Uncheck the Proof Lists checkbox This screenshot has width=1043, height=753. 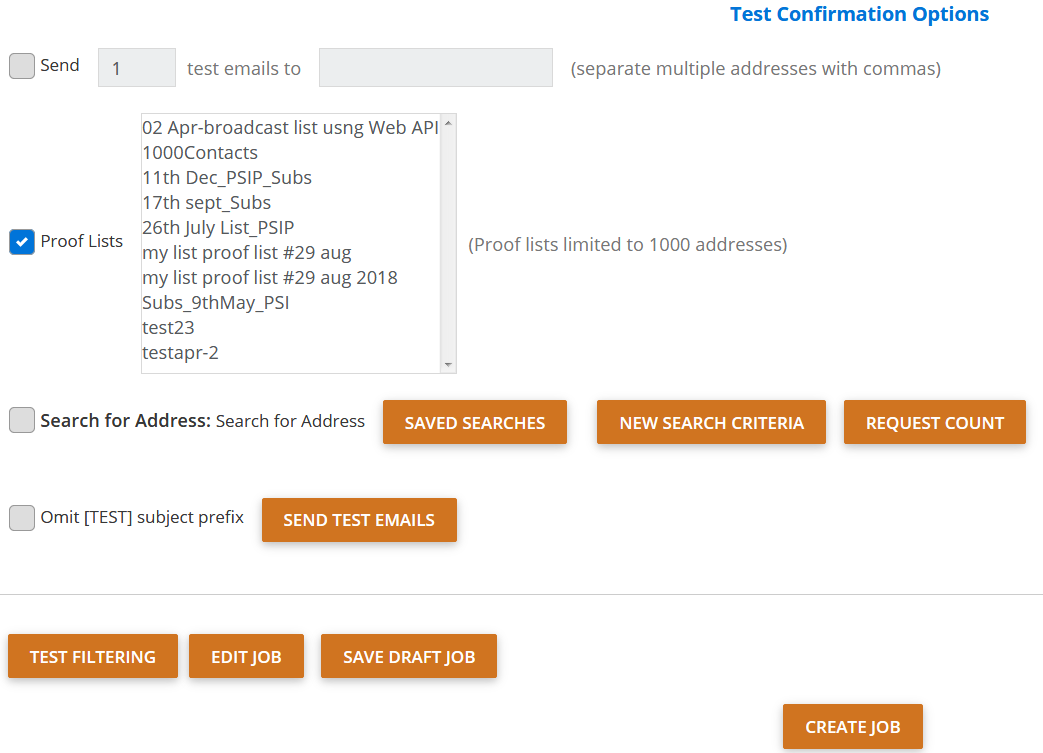(x=22, y=241)
